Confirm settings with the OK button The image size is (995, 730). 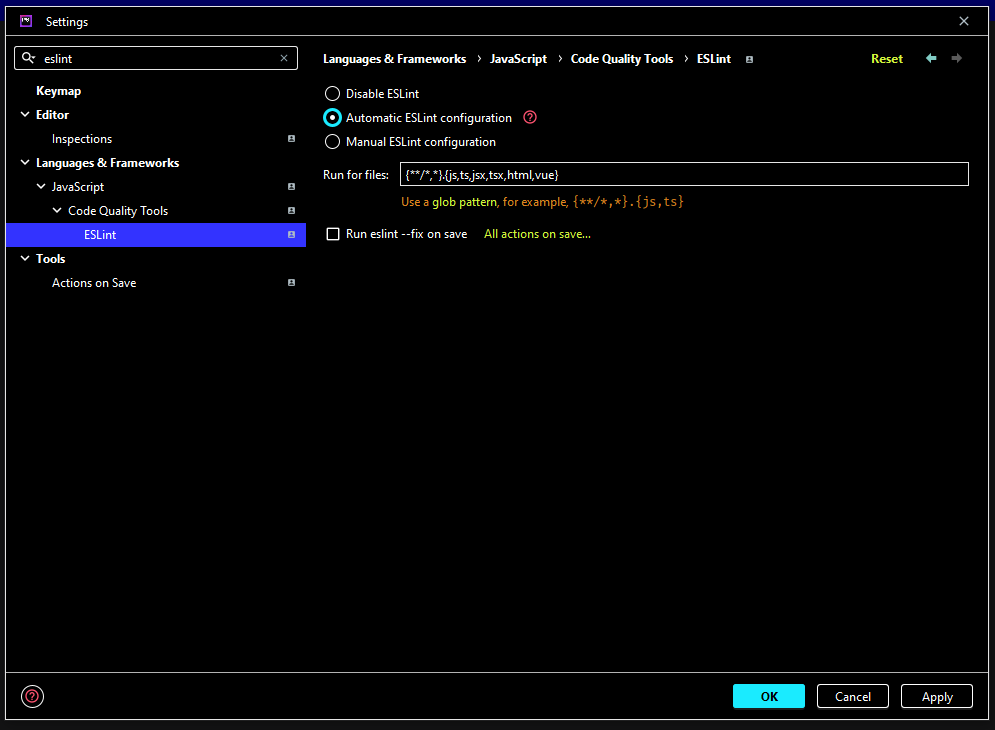click(x=768, y=696)
